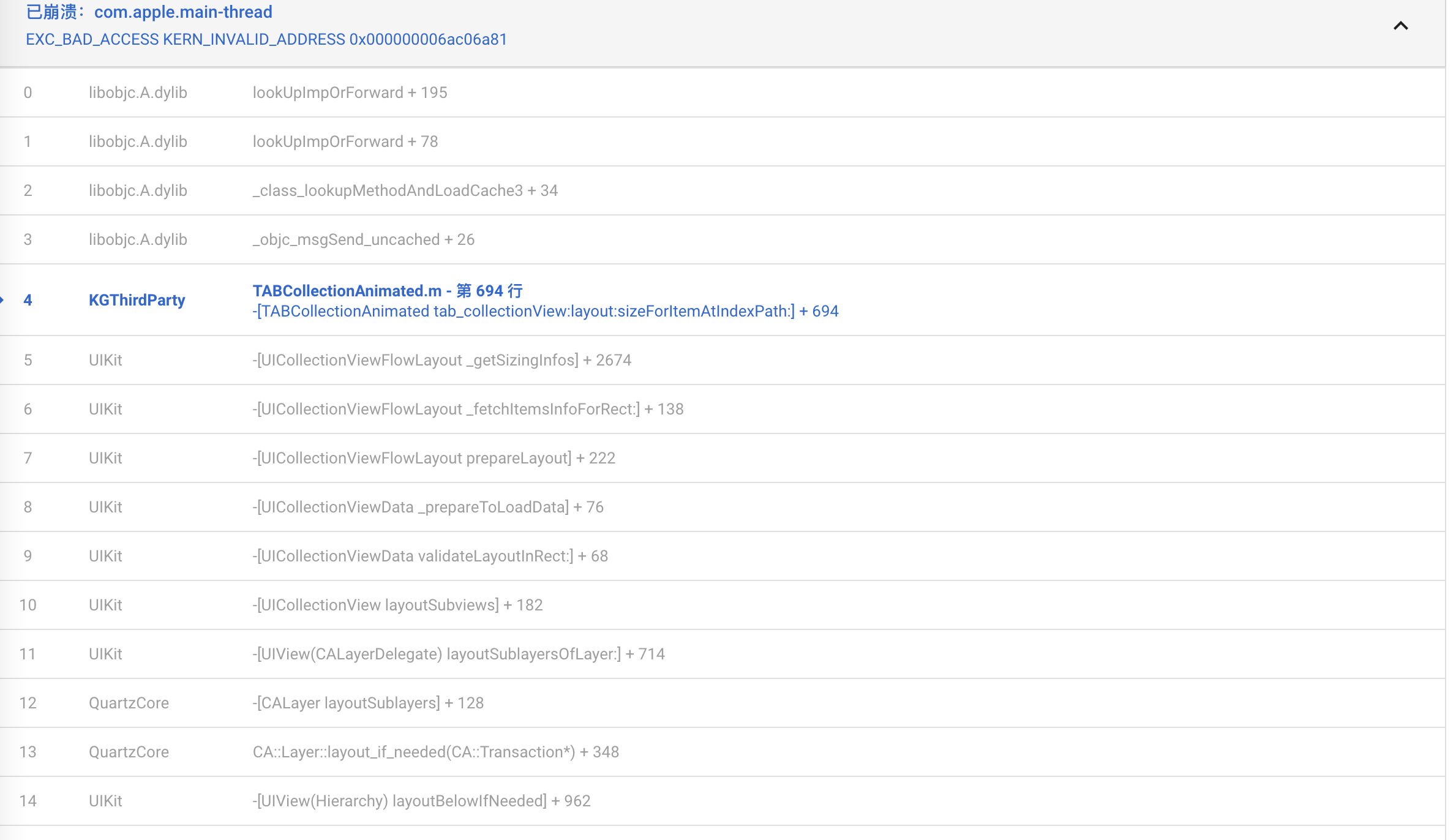Viewport: 1456px width, 840px height.
Task: Select _class_lookupMethodAndLoadCache3 + 34 frame
Action: tap(722, 190)
